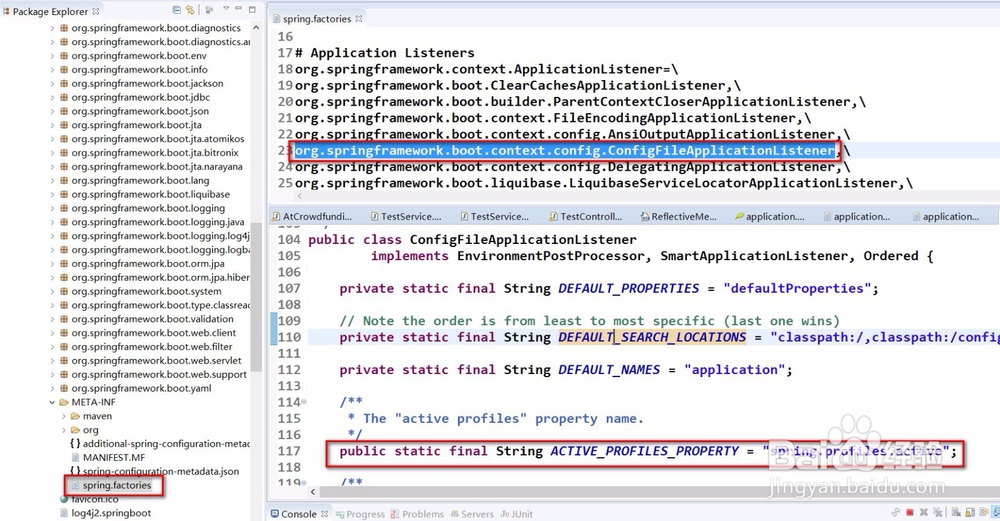
Task: Click package icon of org.springframework.boot.web.filter
Action: coord(64,347)
